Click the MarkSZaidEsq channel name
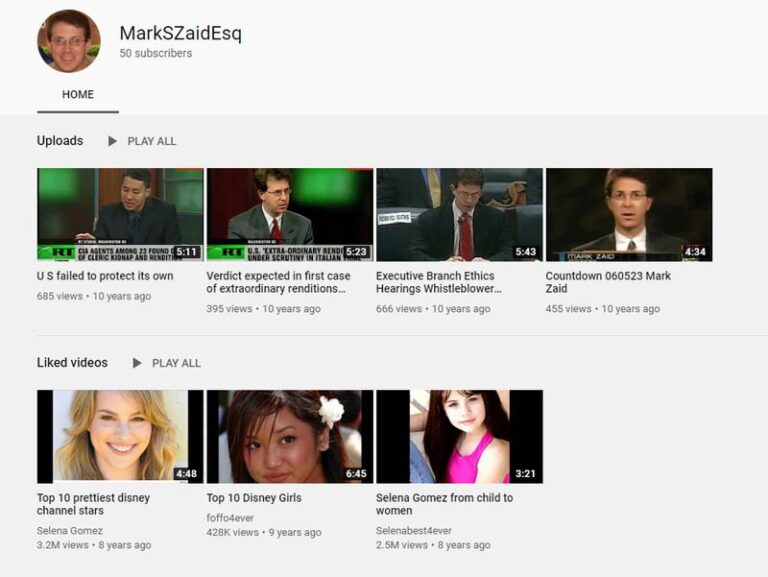Screen dimensions: 768x577 (x=181, y=33)
